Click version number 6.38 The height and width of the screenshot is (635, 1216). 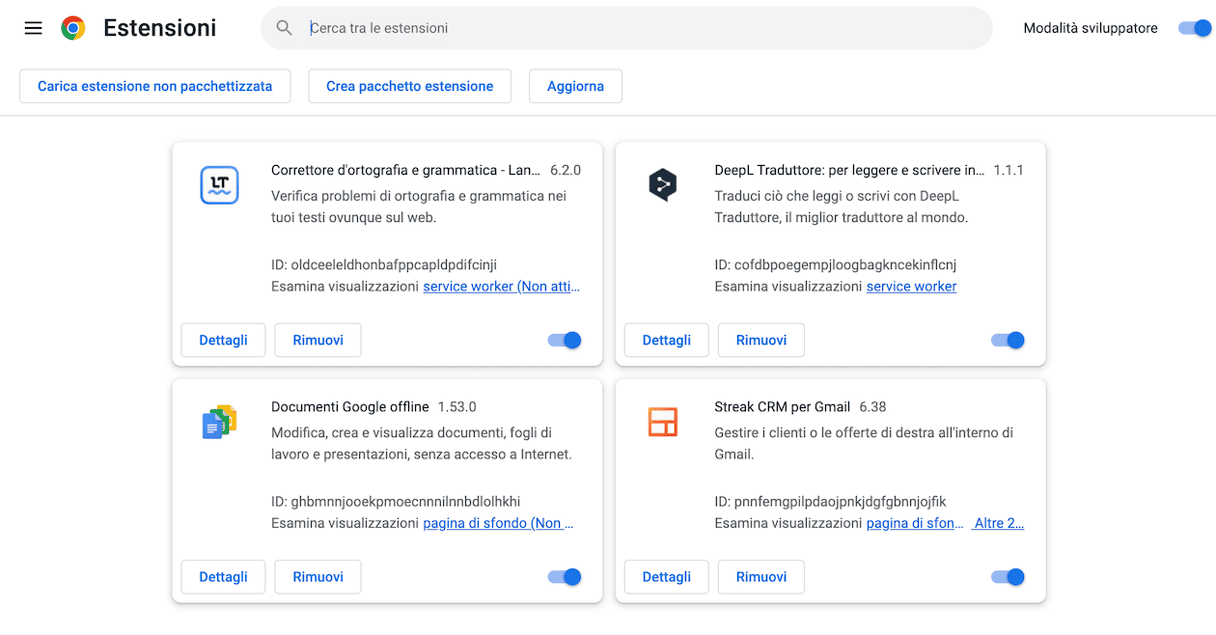(x=873, y=407)
